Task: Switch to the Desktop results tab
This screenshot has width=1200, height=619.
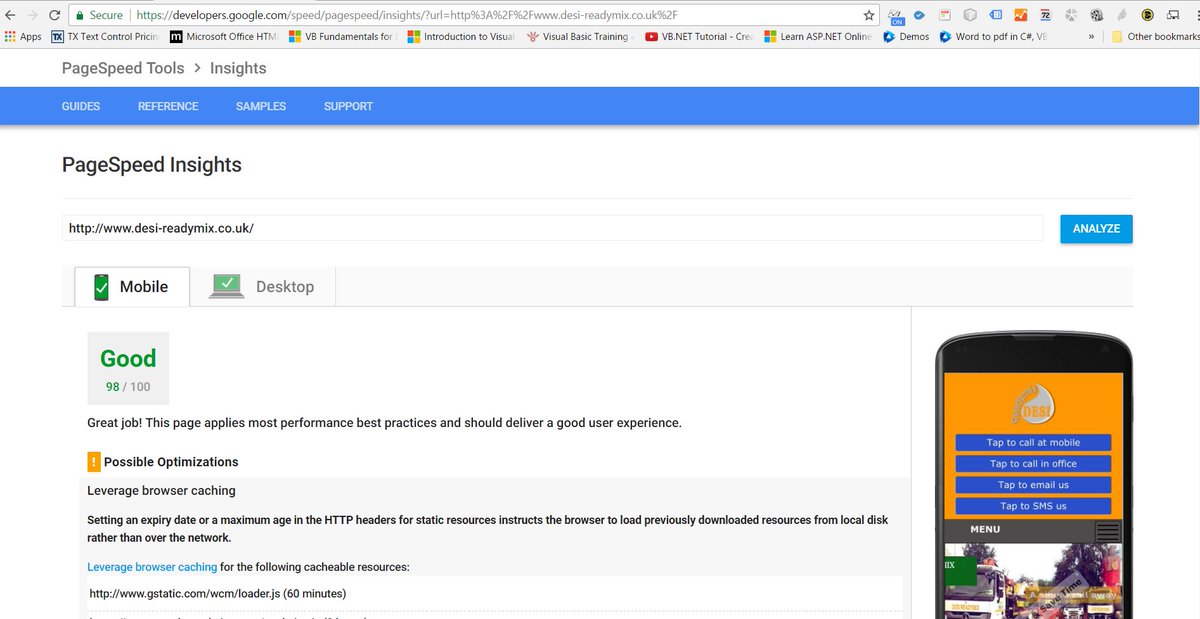Action: (262, 286)
